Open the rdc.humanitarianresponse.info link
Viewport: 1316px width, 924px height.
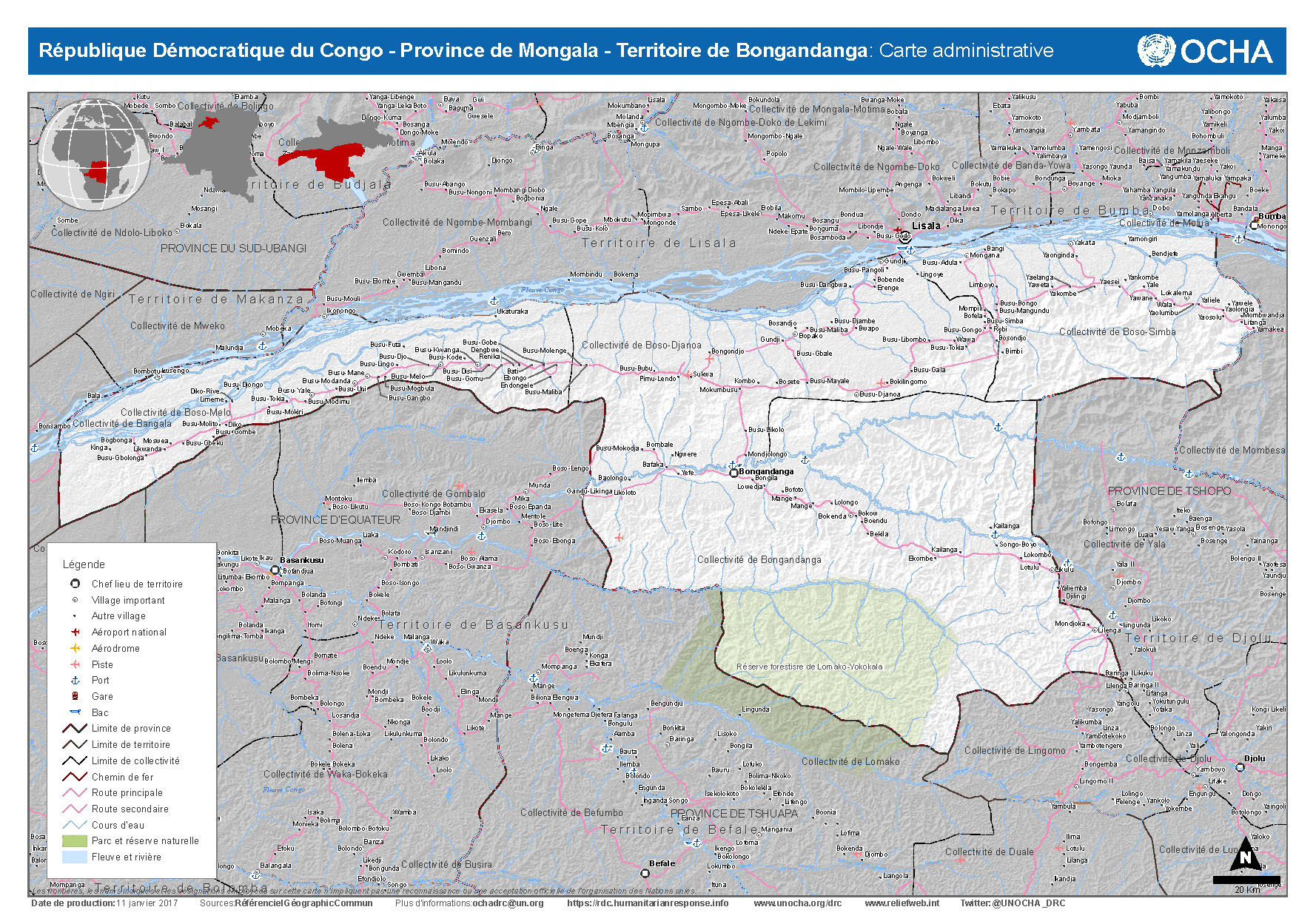point(648,903)
